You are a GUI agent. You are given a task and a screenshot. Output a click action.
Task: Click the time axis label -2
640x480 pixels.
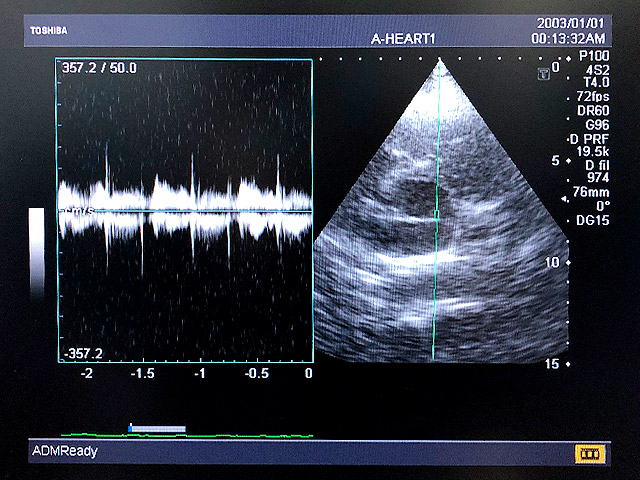click(x=87, y=373)
